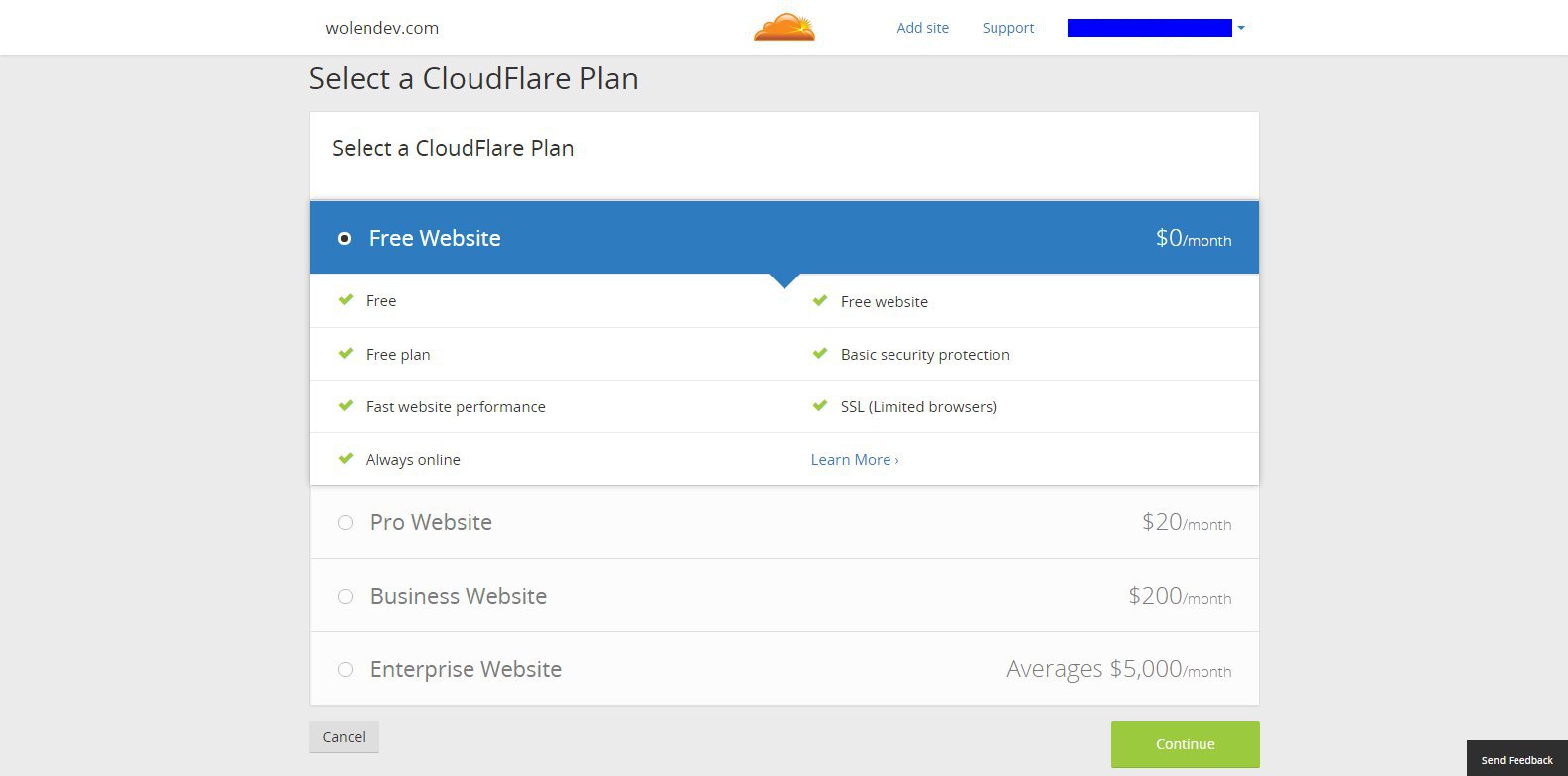The image size is (1568, 776).
Task: Go to the Support menu link
Action: [x=1008, y=28]
